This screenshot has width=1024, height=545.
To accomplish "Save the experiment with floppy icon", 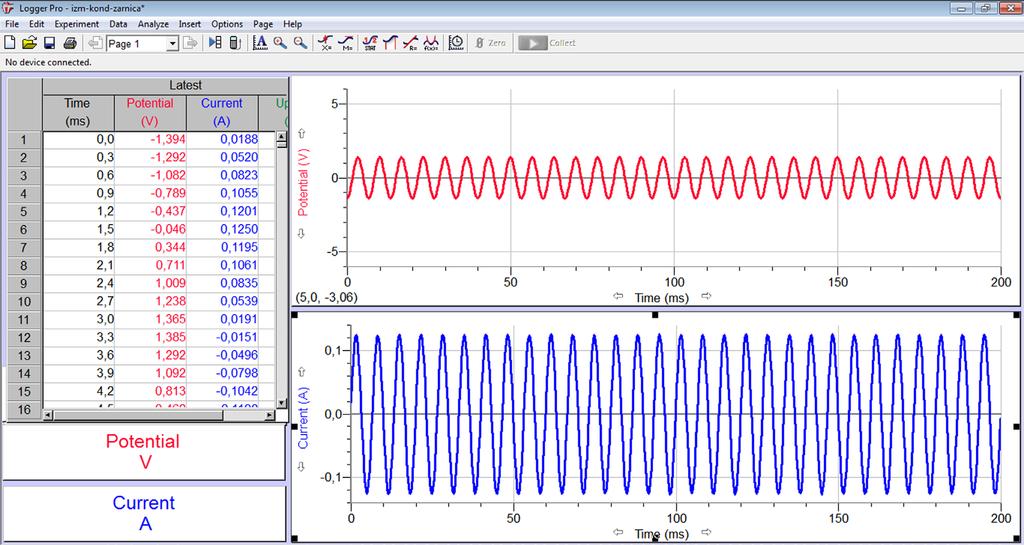I will click(x=49, y=43).
